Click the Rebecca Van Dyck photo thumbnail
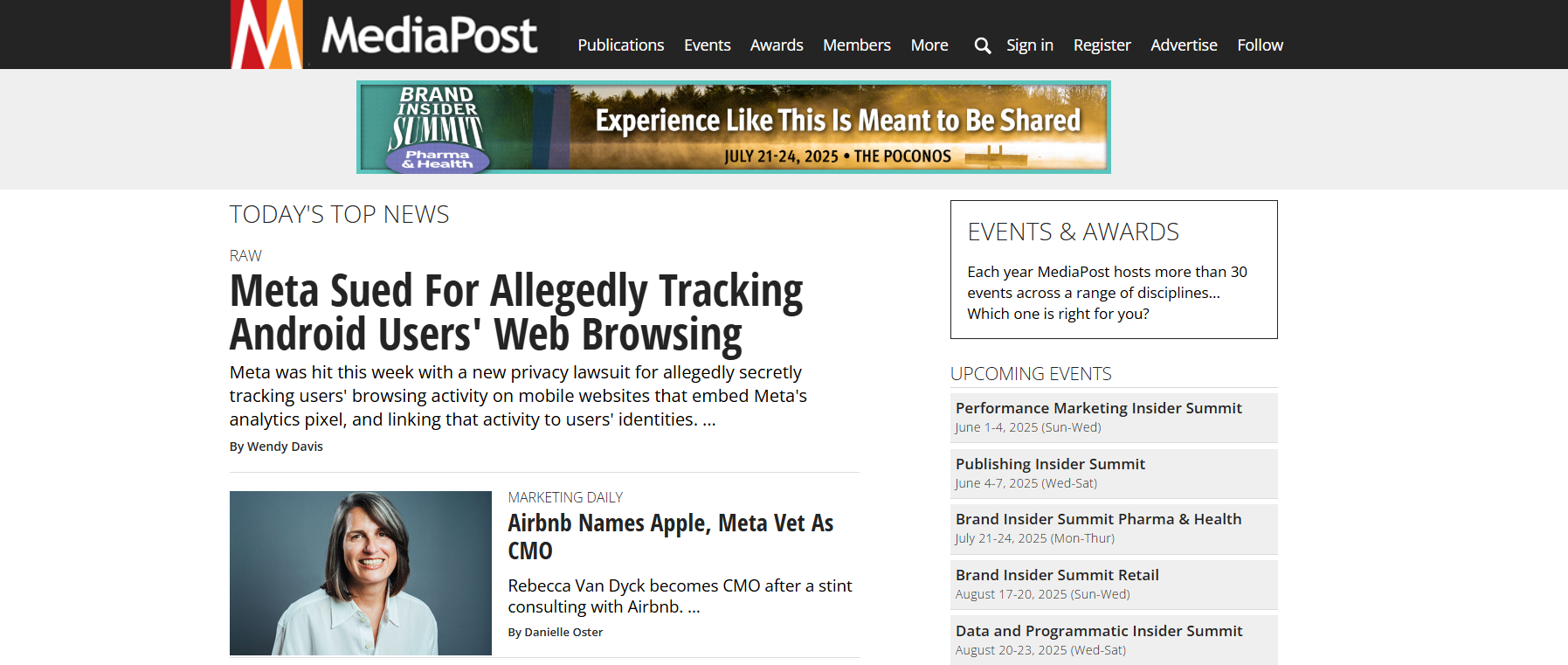The height and width of the screenshot is (665, 1568). 361,573
